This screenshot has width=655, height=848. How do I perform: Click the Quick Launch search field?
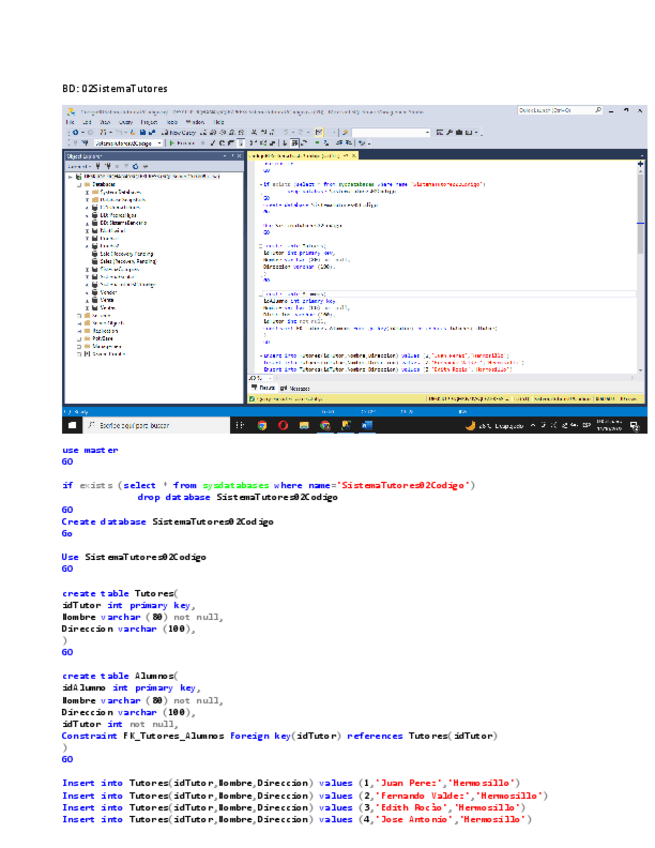tap(544, 110)
